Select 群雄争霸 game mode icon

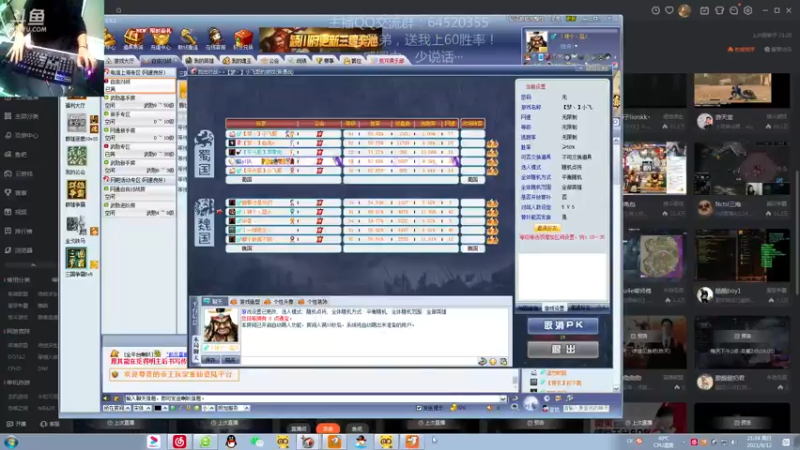77,190
